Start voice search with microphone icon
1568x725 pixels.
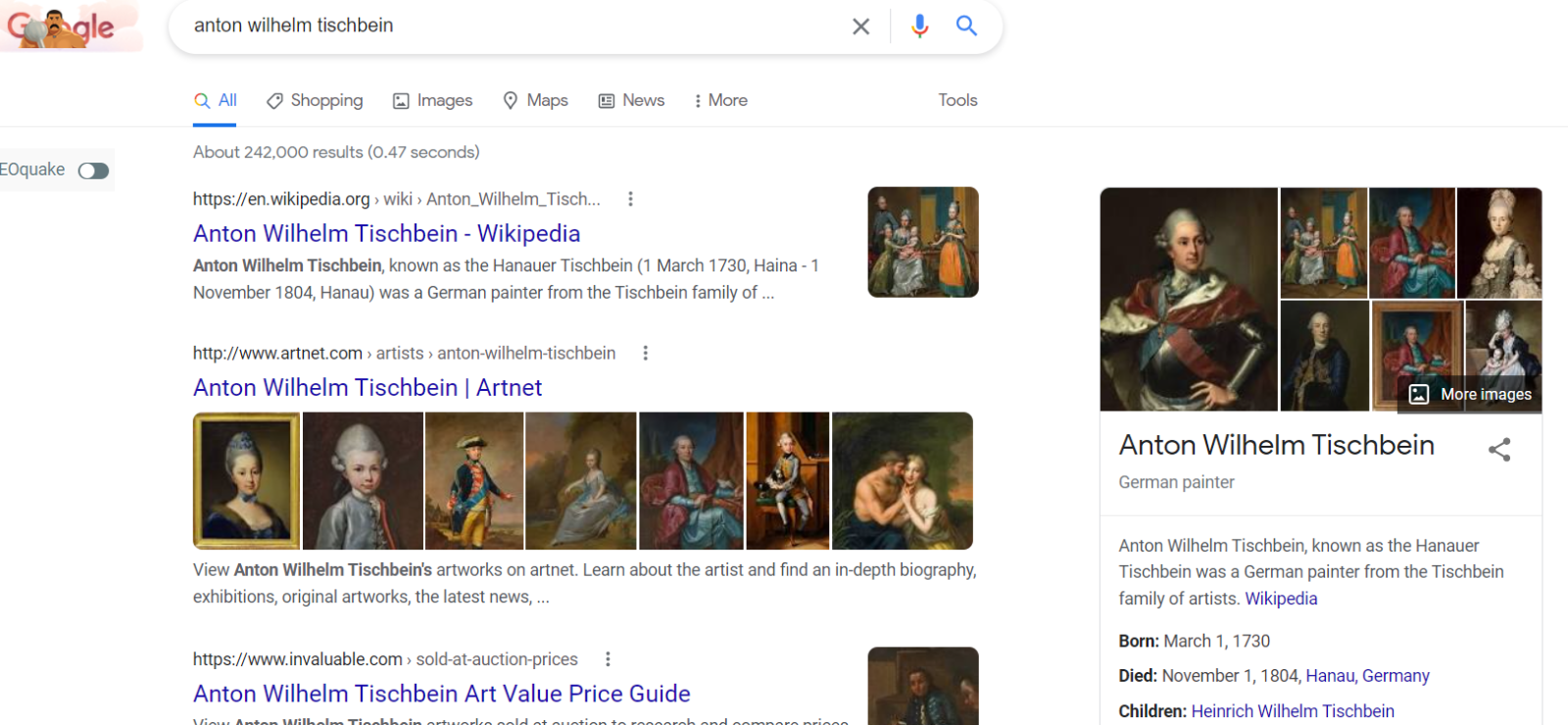[x=919, y=26]
